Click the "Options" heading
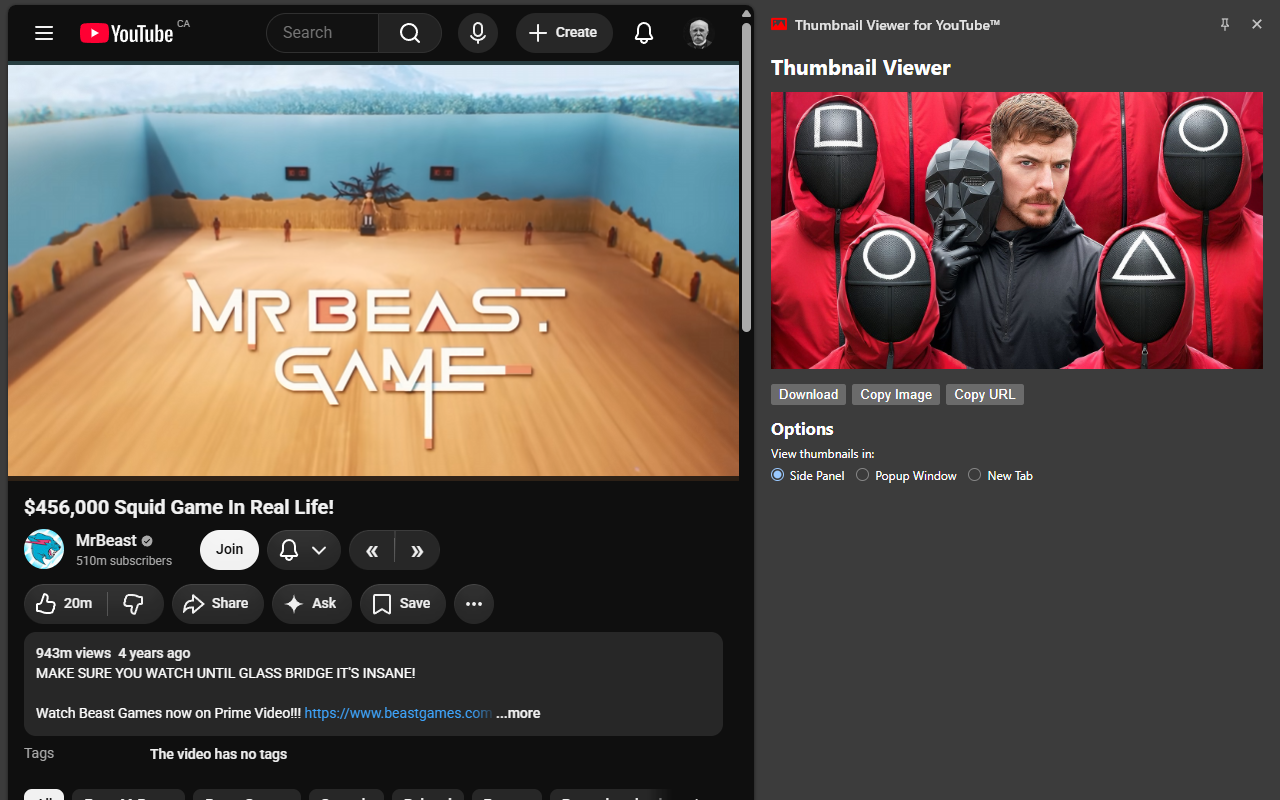The height and width of the screenshot is (800, 1280). click(802, 429)
